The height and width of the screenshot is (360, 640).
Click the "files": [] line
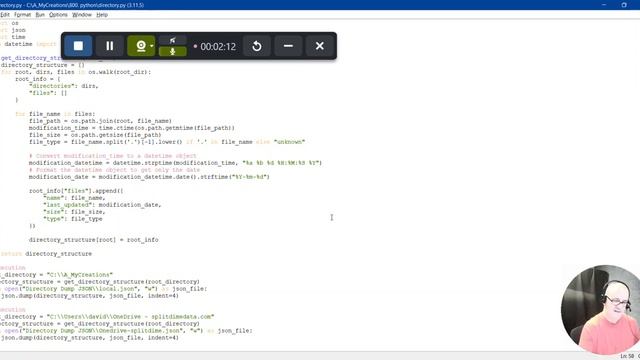tap(48, 93)
